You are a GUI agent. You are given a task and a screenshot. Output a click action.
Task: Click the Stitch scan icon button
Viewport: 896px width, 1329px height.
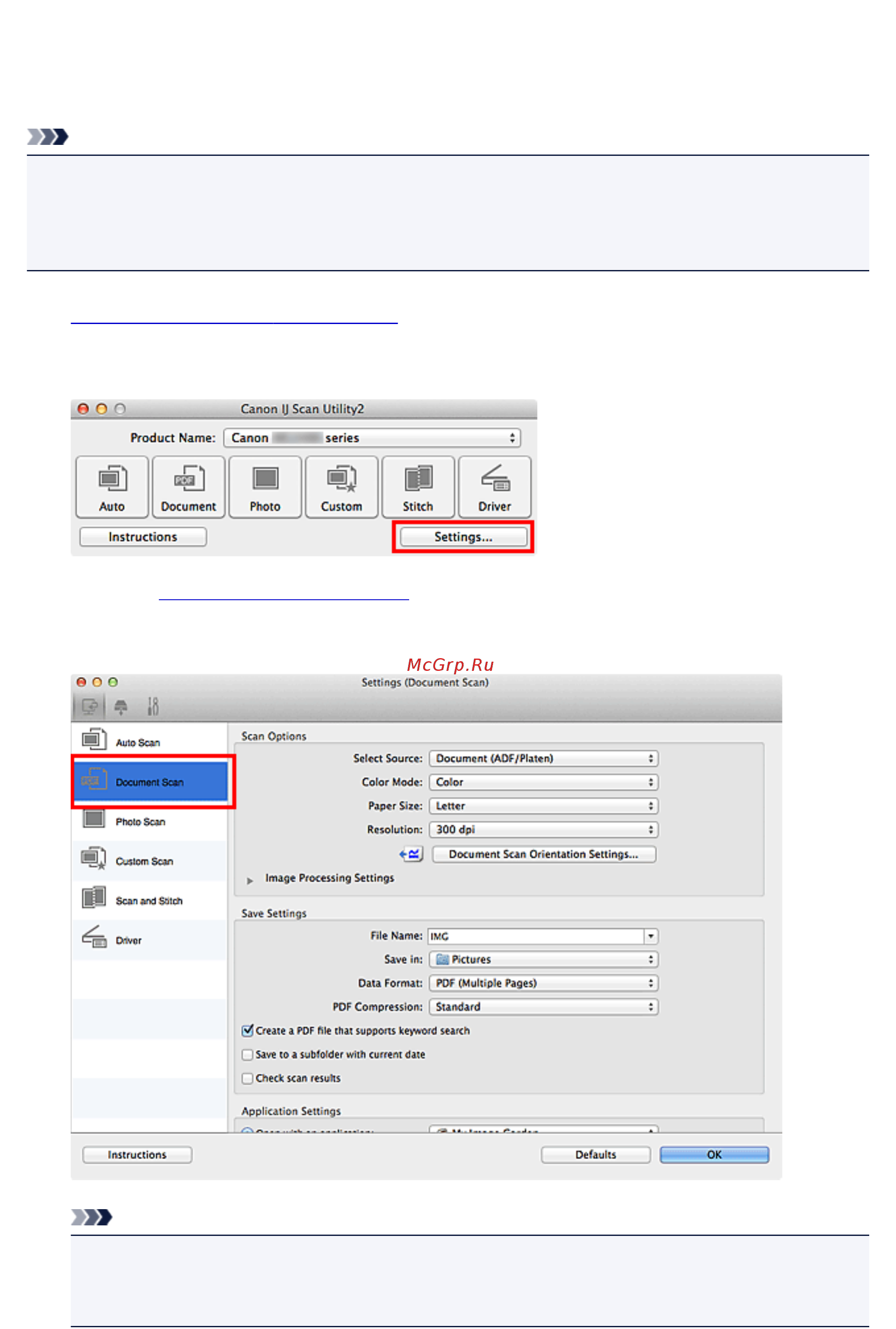(418, 487)
